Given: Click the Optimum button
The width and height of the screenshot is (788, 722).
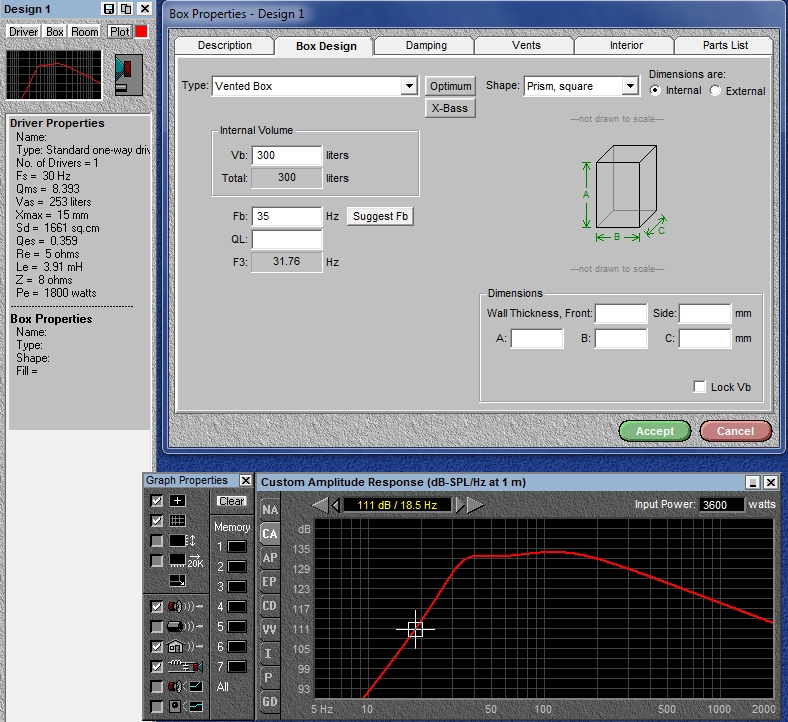Looking at the screenshot, I should click(450, 86).
